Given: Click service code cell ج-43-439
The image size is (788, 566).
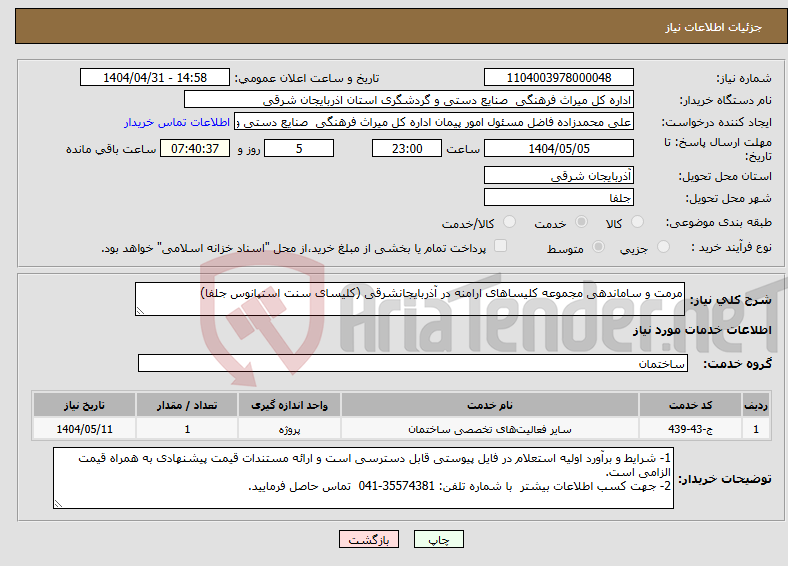Looking at the screenshot, I should coord(691,429).
